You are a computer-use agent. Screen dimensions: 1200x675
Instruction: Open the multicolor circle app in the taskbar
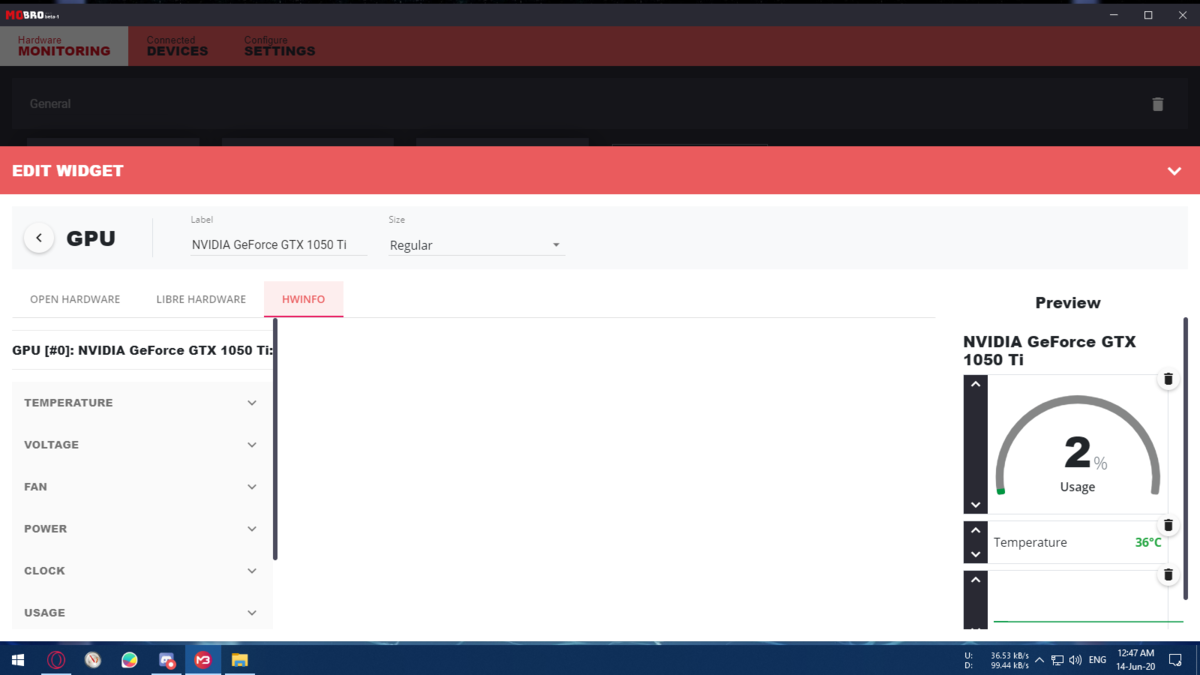[129, 660]
